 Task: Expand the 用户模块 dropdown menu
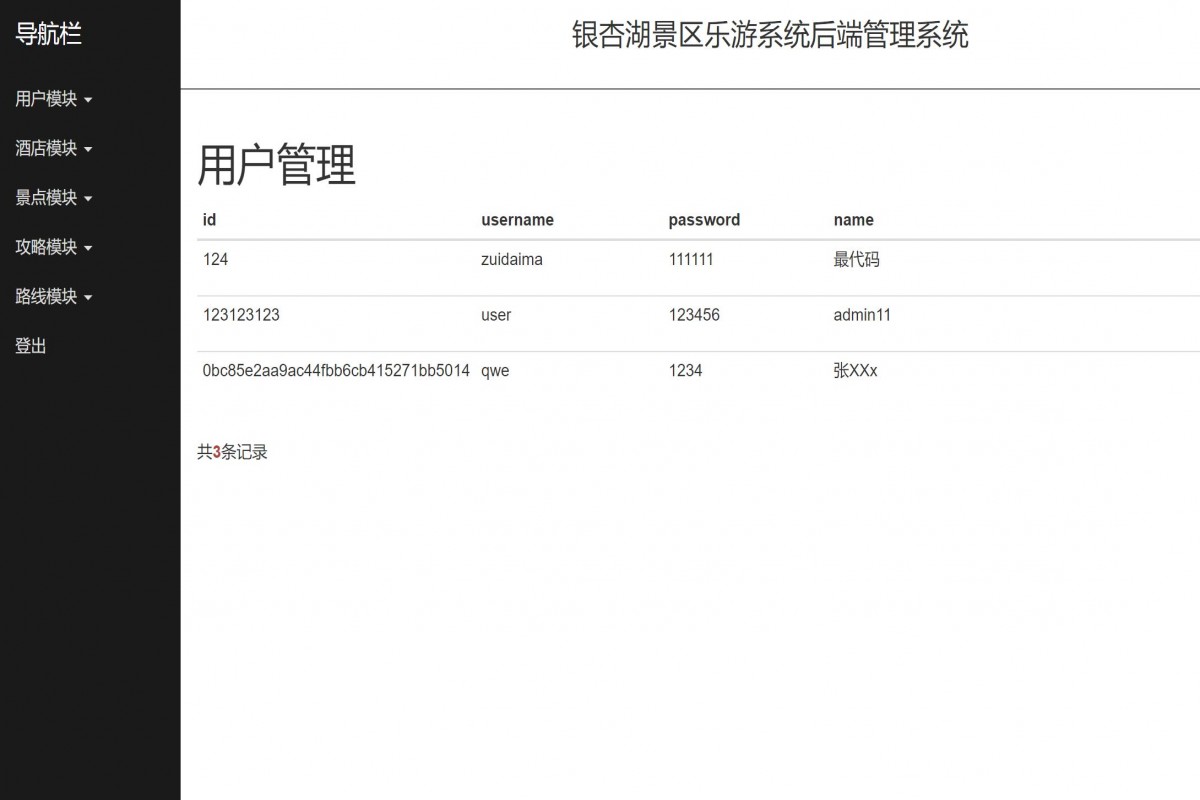[45, 99]
